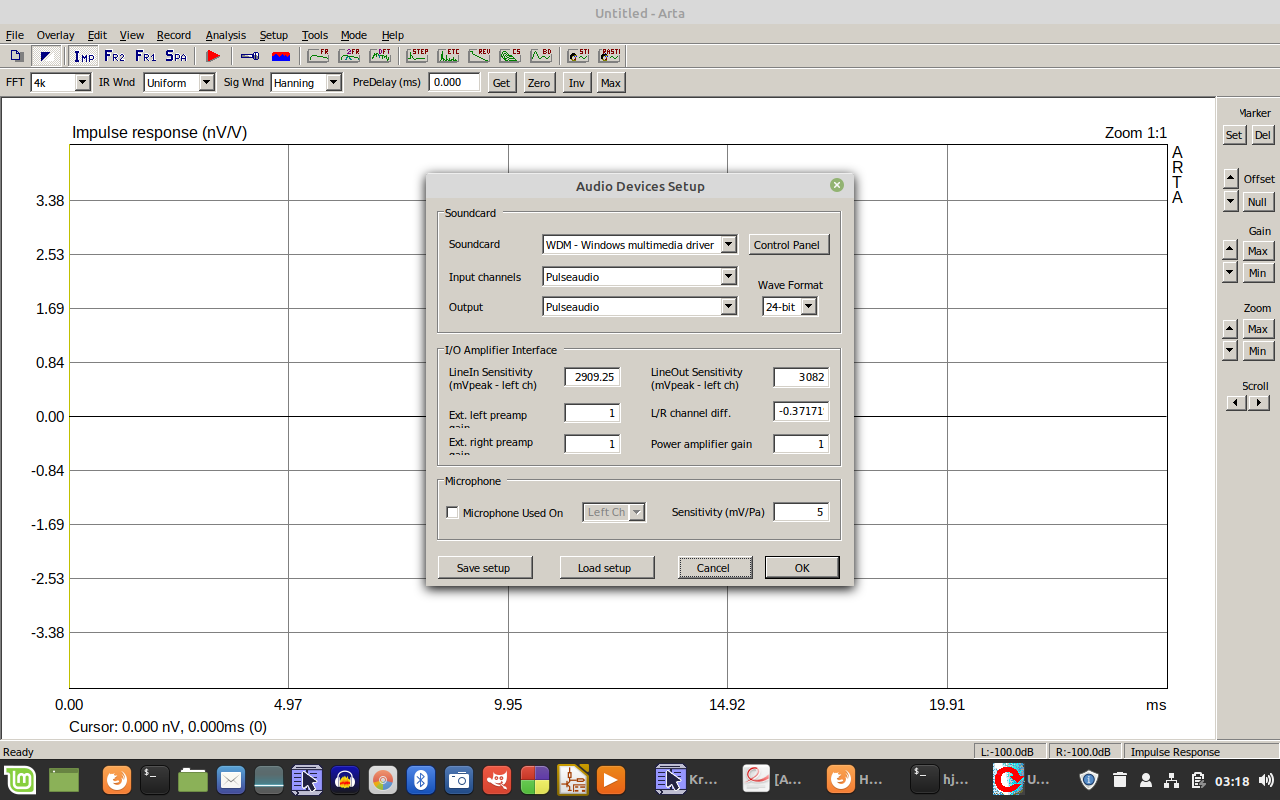Switch to FR2 dual-channel frequency response mode
This screenshot has height=800, width=1280.
click(x=114, y=56)
